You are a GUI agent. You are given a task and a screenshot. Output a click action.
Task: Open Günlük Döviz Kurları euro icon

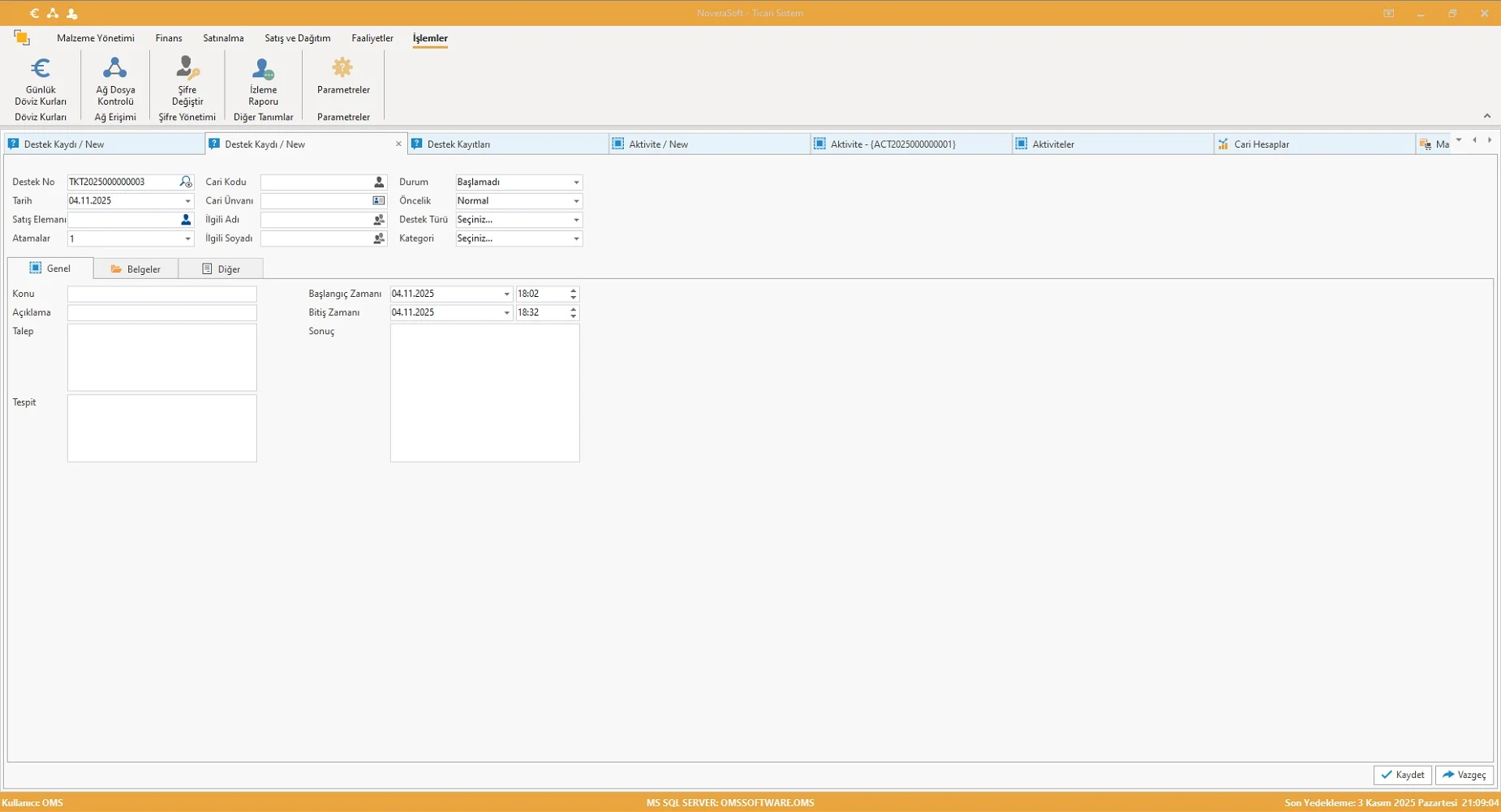pos(41,69)
